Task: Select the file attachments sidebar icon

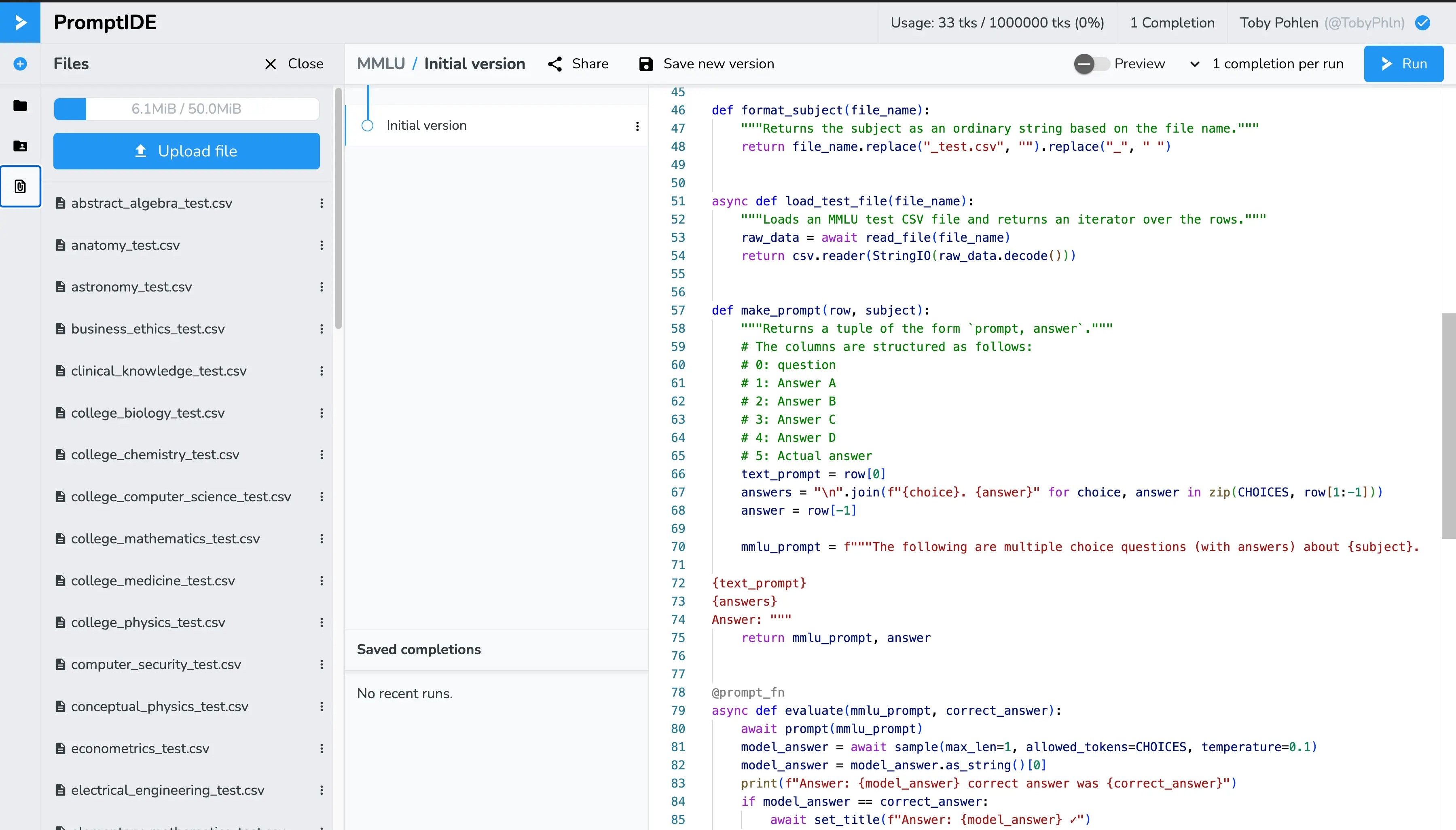Action: click(x=20, y=186)
